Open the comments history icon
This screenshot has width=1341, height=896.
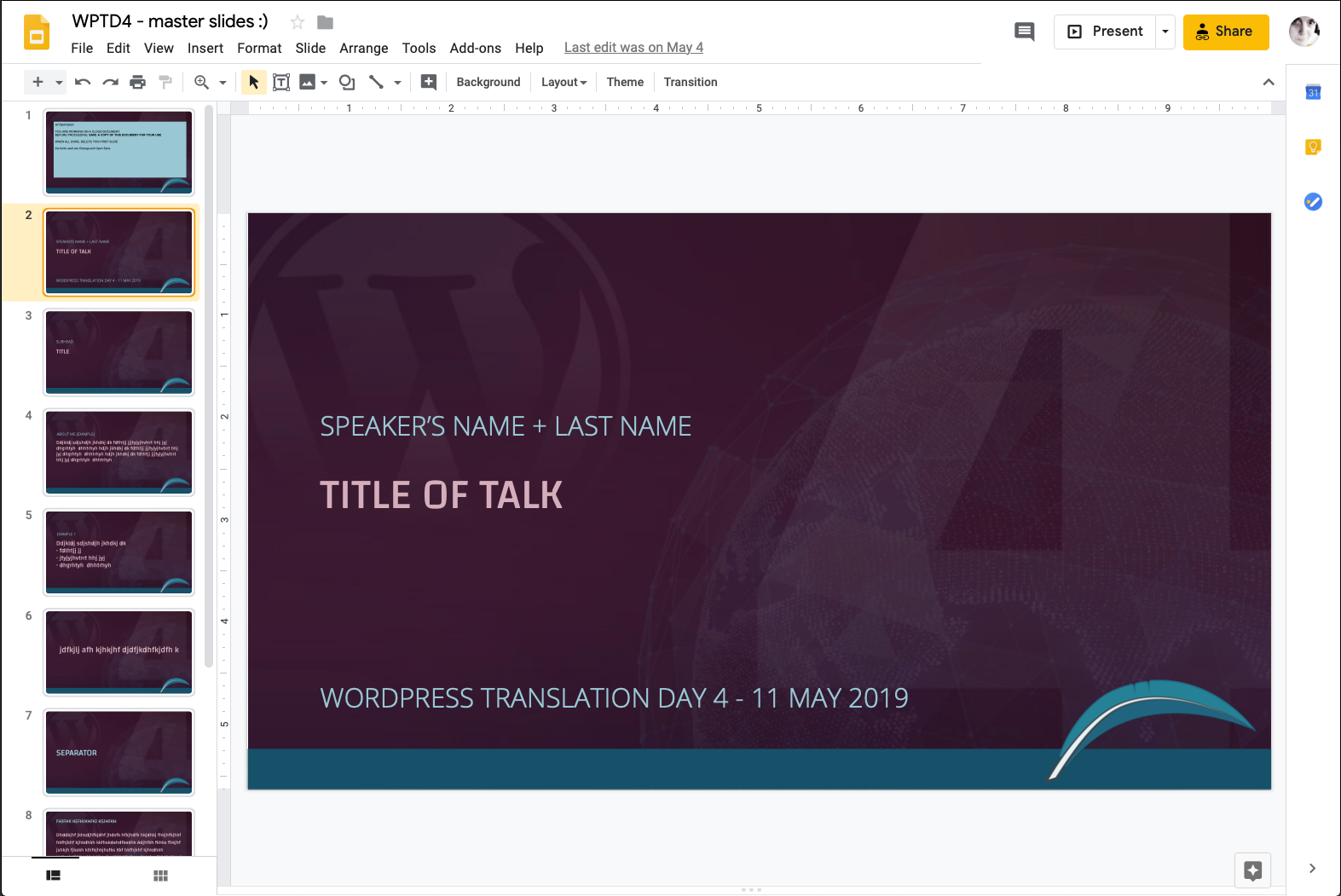1025,32
